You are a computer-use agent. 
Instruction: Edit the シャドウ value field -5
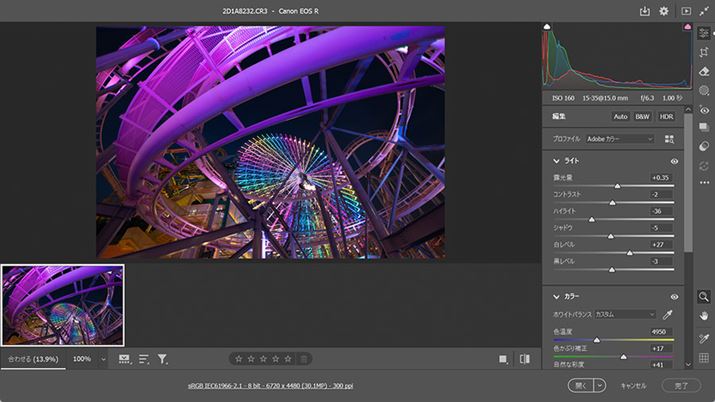tap(661, 228)
